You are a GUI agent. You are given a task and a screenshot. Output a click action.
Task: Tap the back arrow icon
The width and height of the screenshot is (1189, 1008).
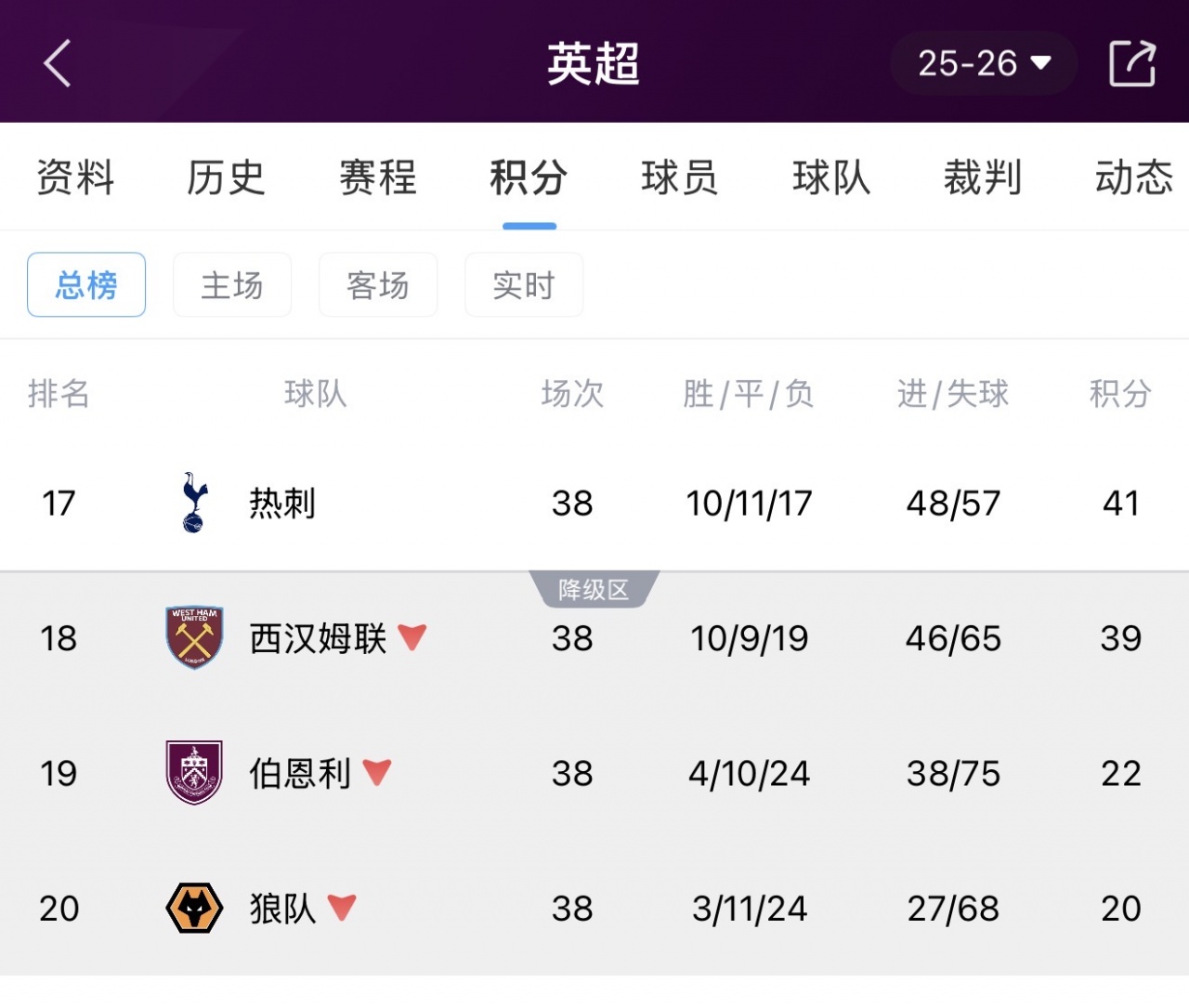[x=58, y=63]
